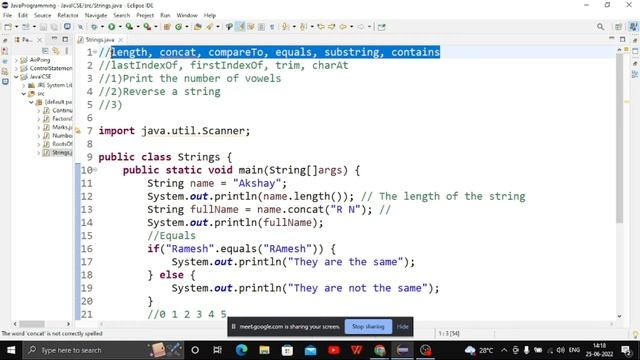Click the New Java Class green C icon
Screen dimensions: 640x360
(x=178, y=27)
